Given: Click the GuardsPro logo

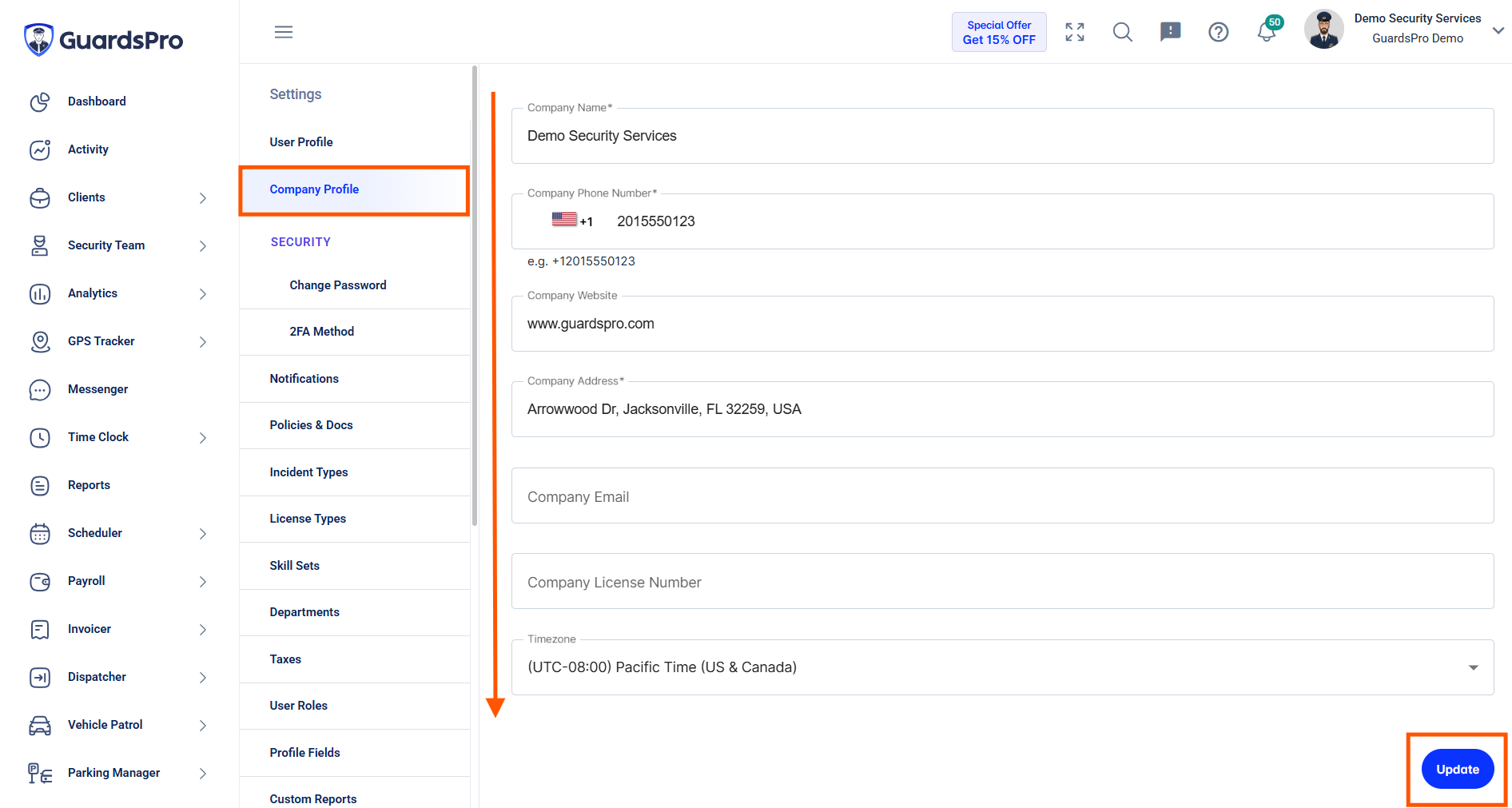Looking at the screenshot, I should click(x=104, y=39).
